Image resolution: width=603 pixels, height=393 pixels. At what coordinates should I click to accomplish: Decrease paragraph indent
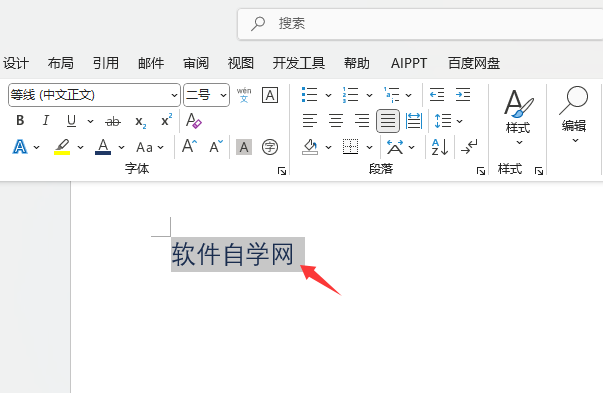[437, 95]
